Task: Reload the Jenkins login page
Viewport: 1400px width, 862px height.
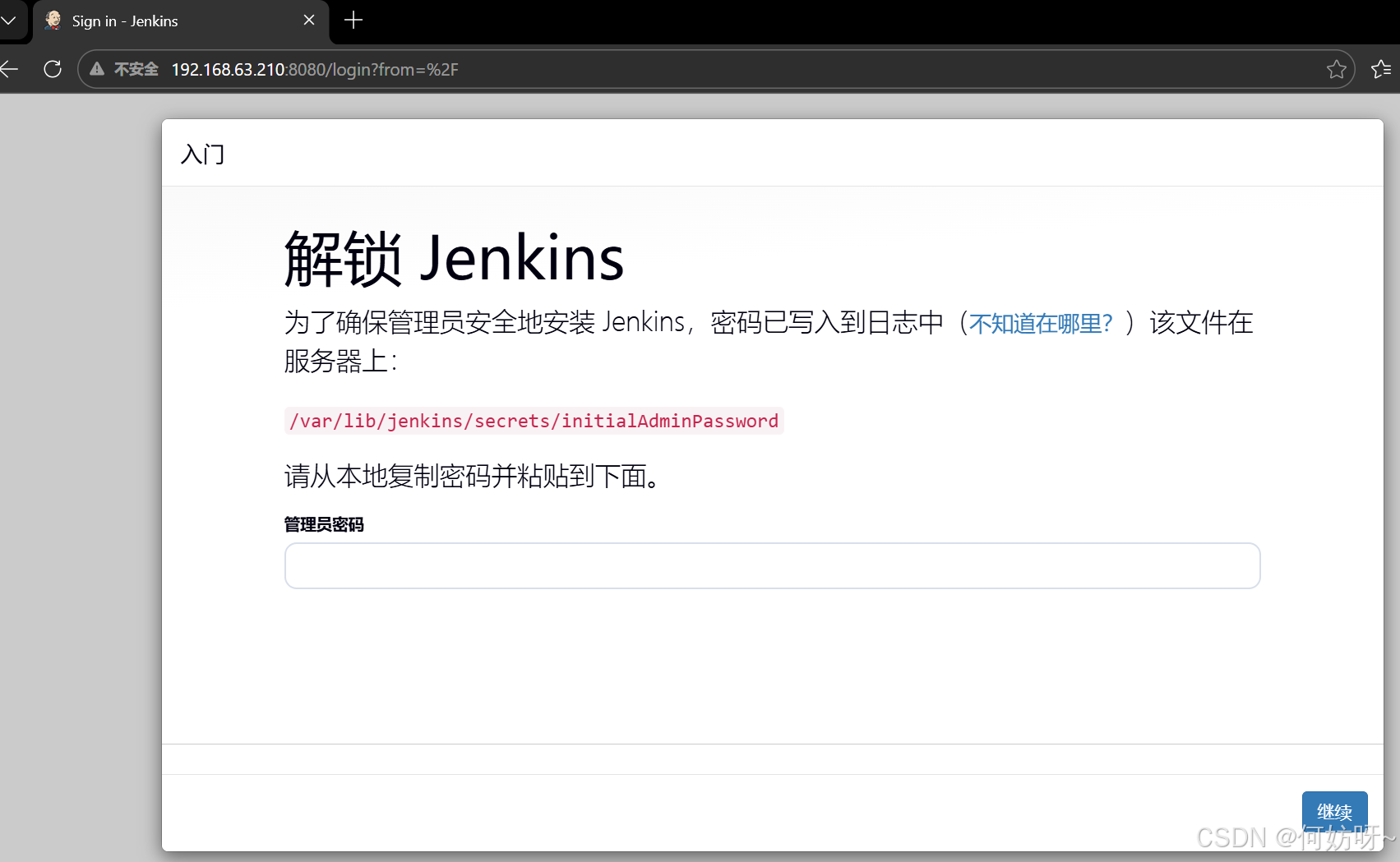Action: (x=53, y=69)
